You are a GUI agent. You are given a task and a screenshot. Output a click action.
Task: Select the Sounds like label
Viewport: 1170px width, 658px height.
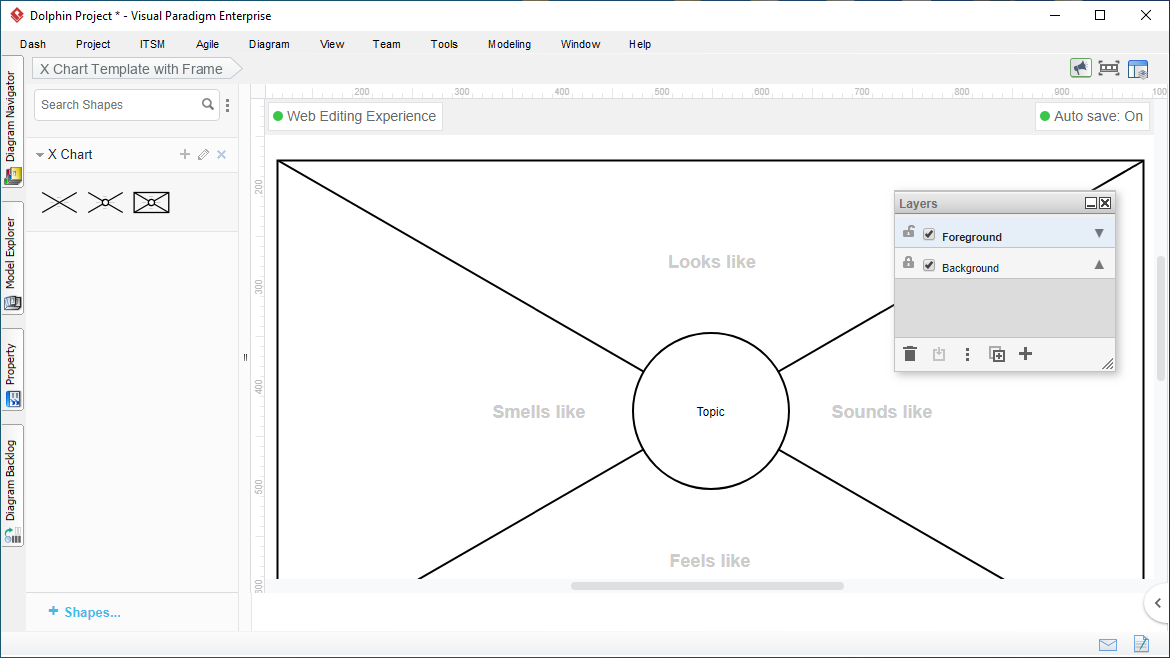[x=882, y=412]
